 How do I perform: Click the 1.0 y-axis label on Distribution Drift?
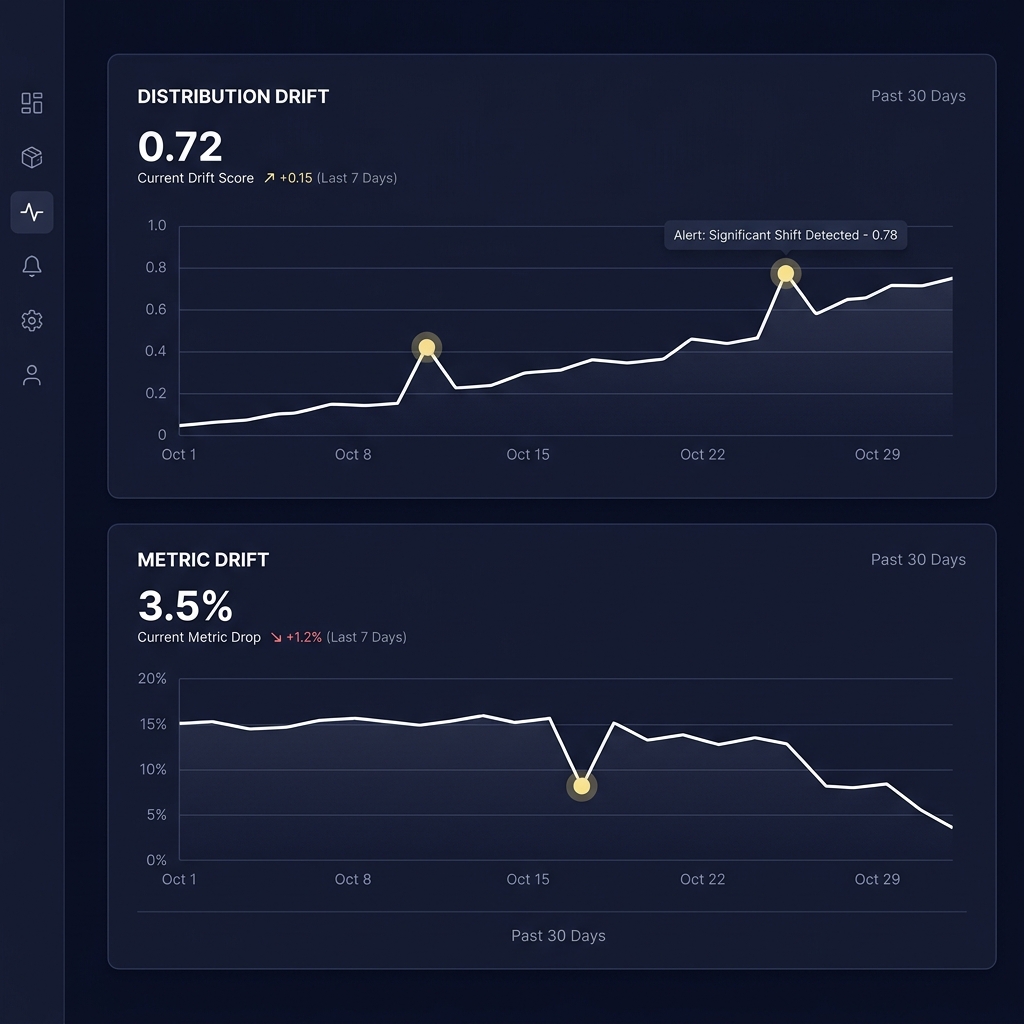(157, 225)
